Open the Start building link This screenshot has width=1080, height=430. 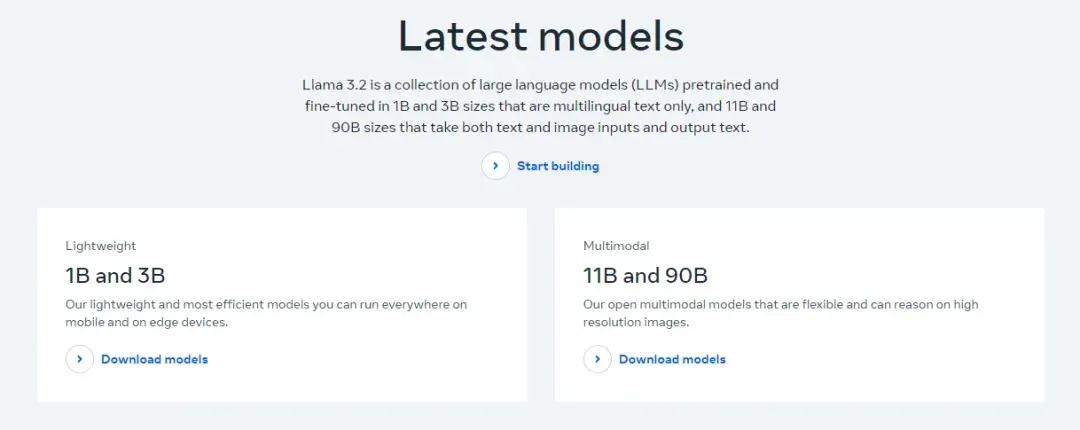click(558, 166)
